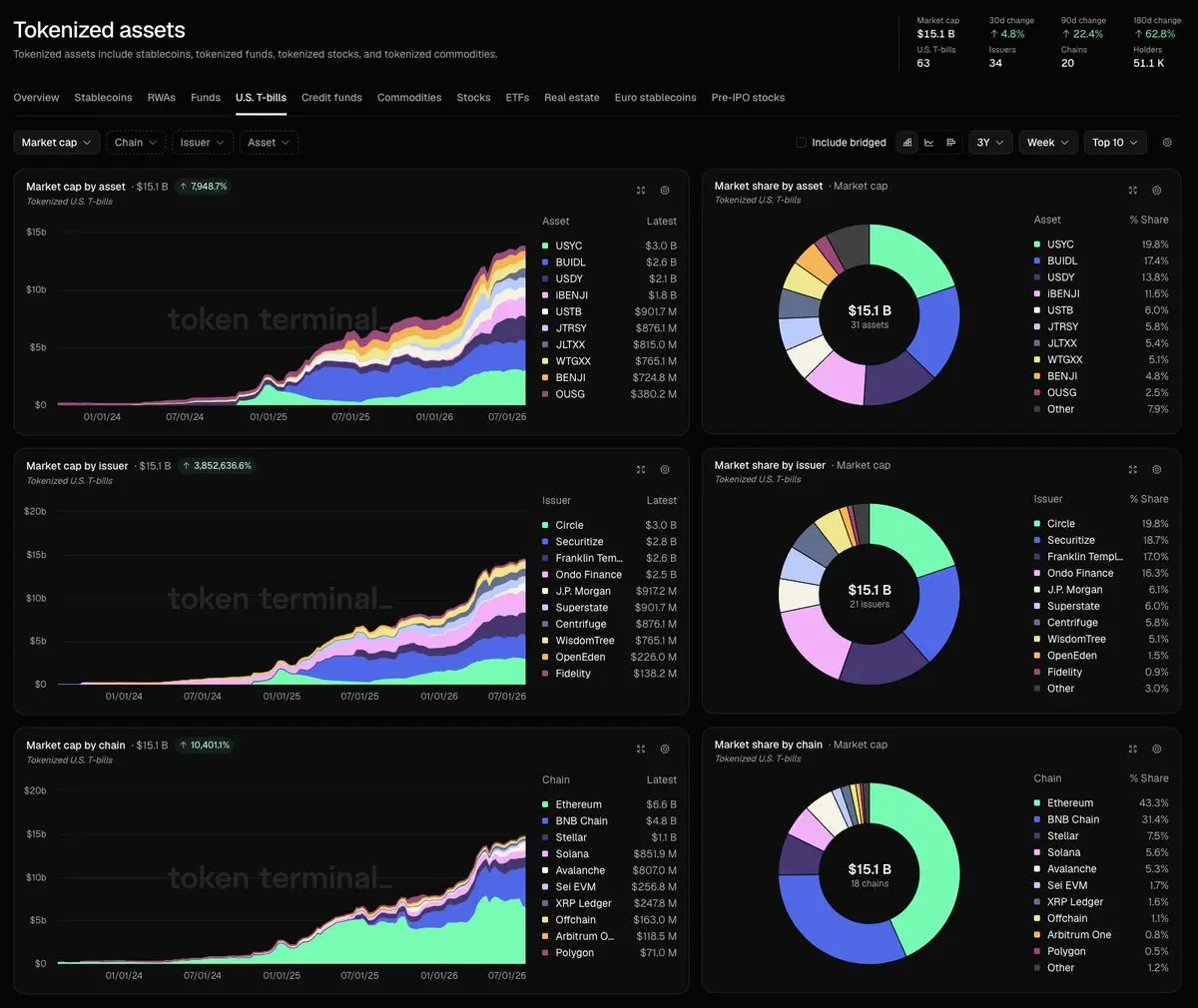Viewport: 1198px width, 1008px height.
Task: Open settings for Market share by chain chart
Action: click(x=1157, y=749)
